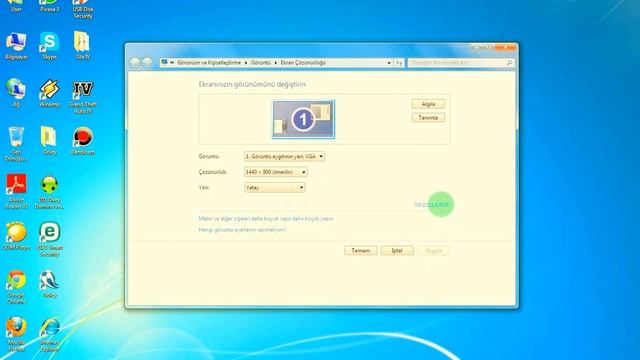Launch the Mozilla Firefox shortcut
This screenshot has height=360, width=640.
point(16,334)
